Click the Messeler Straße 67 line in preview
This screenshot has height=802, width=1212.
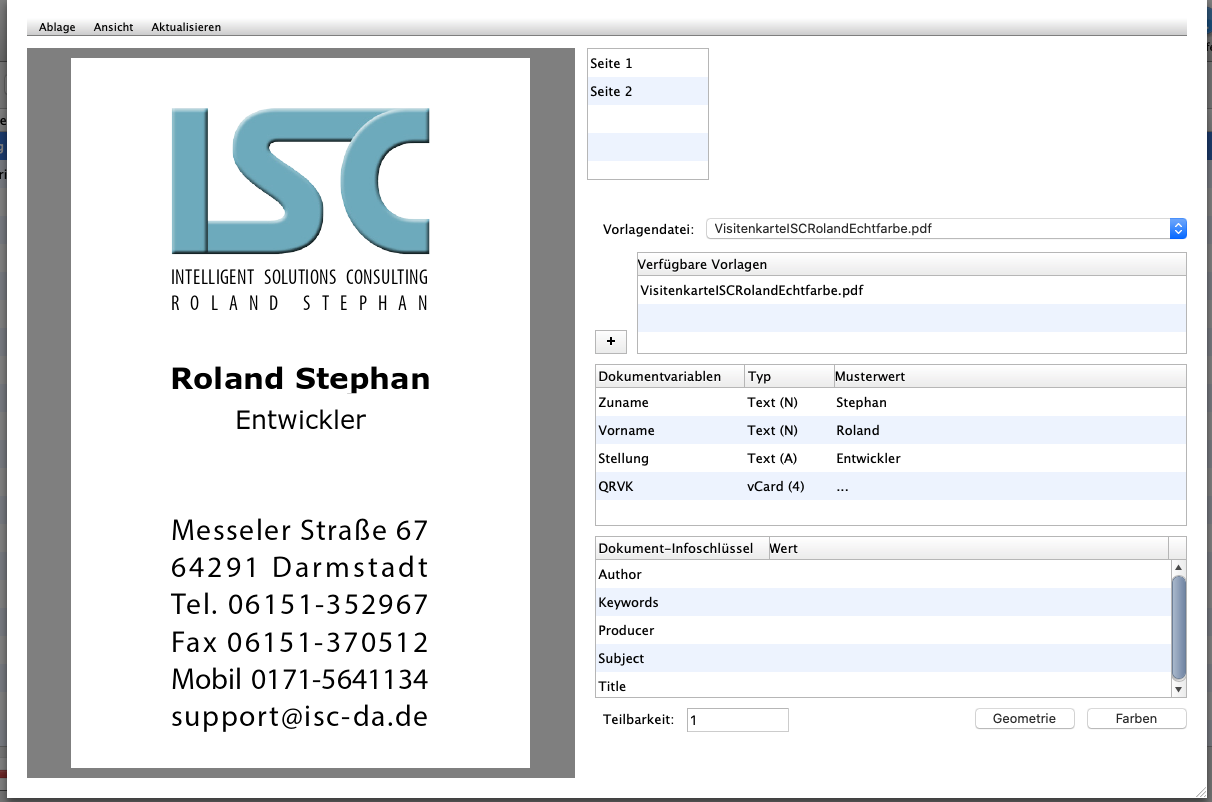299,529
